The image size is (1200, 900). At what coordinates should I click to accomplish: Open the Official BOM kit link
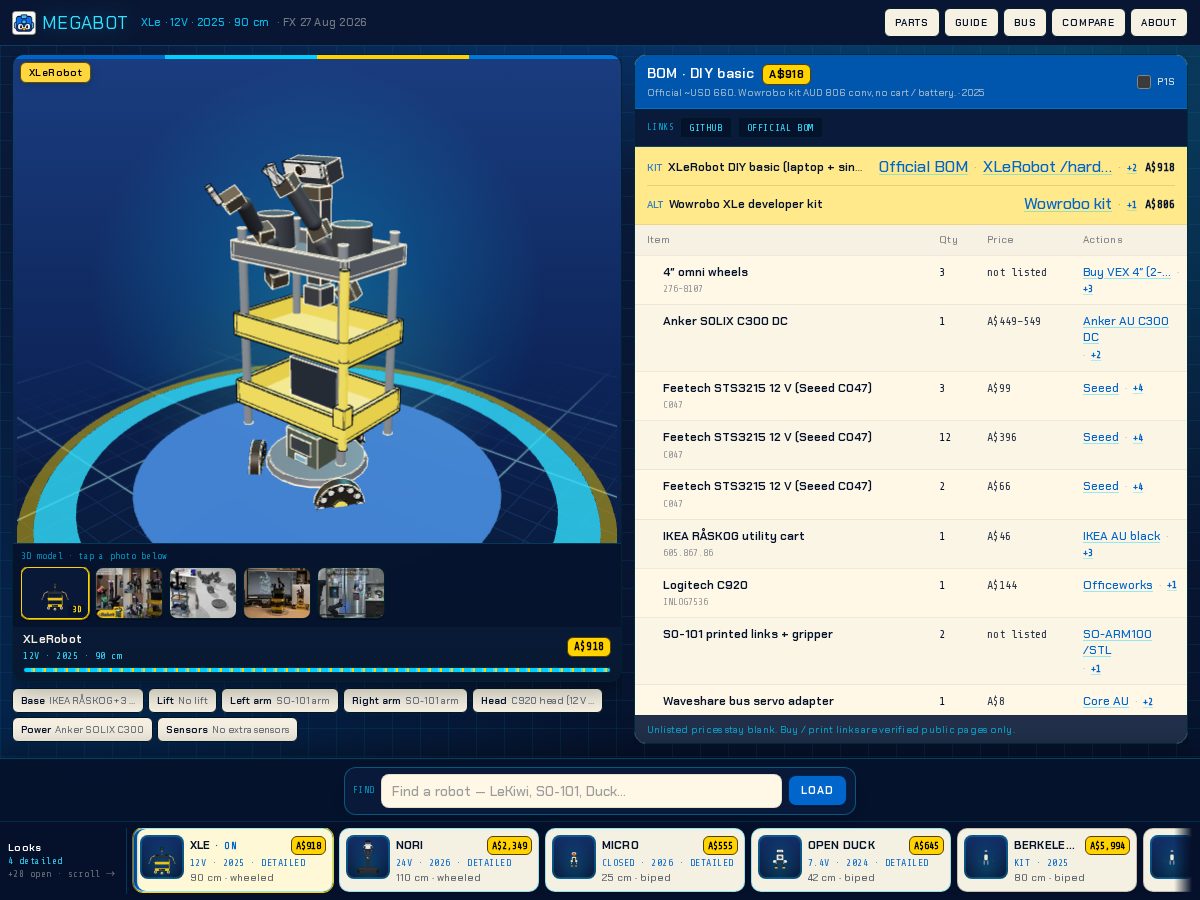[x=923, y=167]
